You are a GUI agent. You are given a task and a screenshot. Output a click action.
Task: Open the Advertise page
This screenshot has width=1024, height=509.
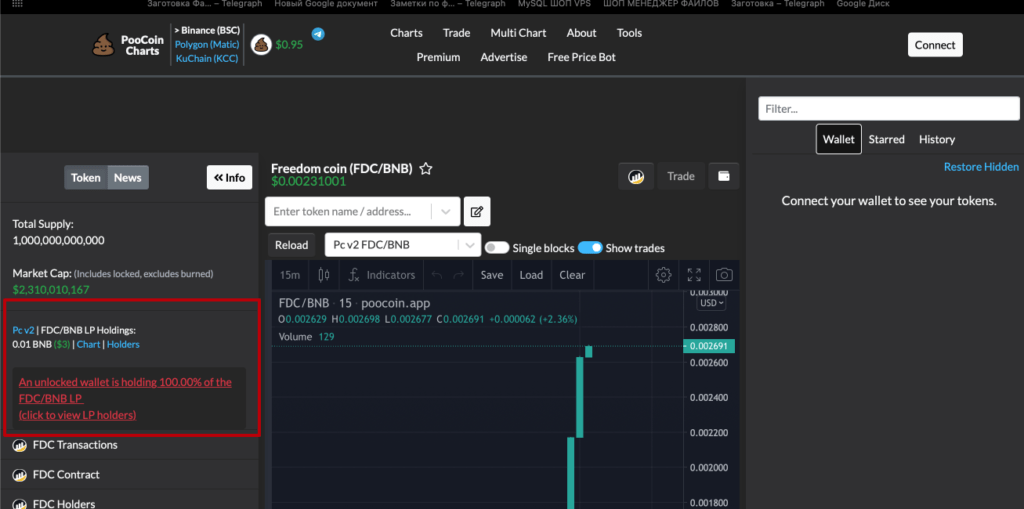pyautogui.click(x=504, y=57)
